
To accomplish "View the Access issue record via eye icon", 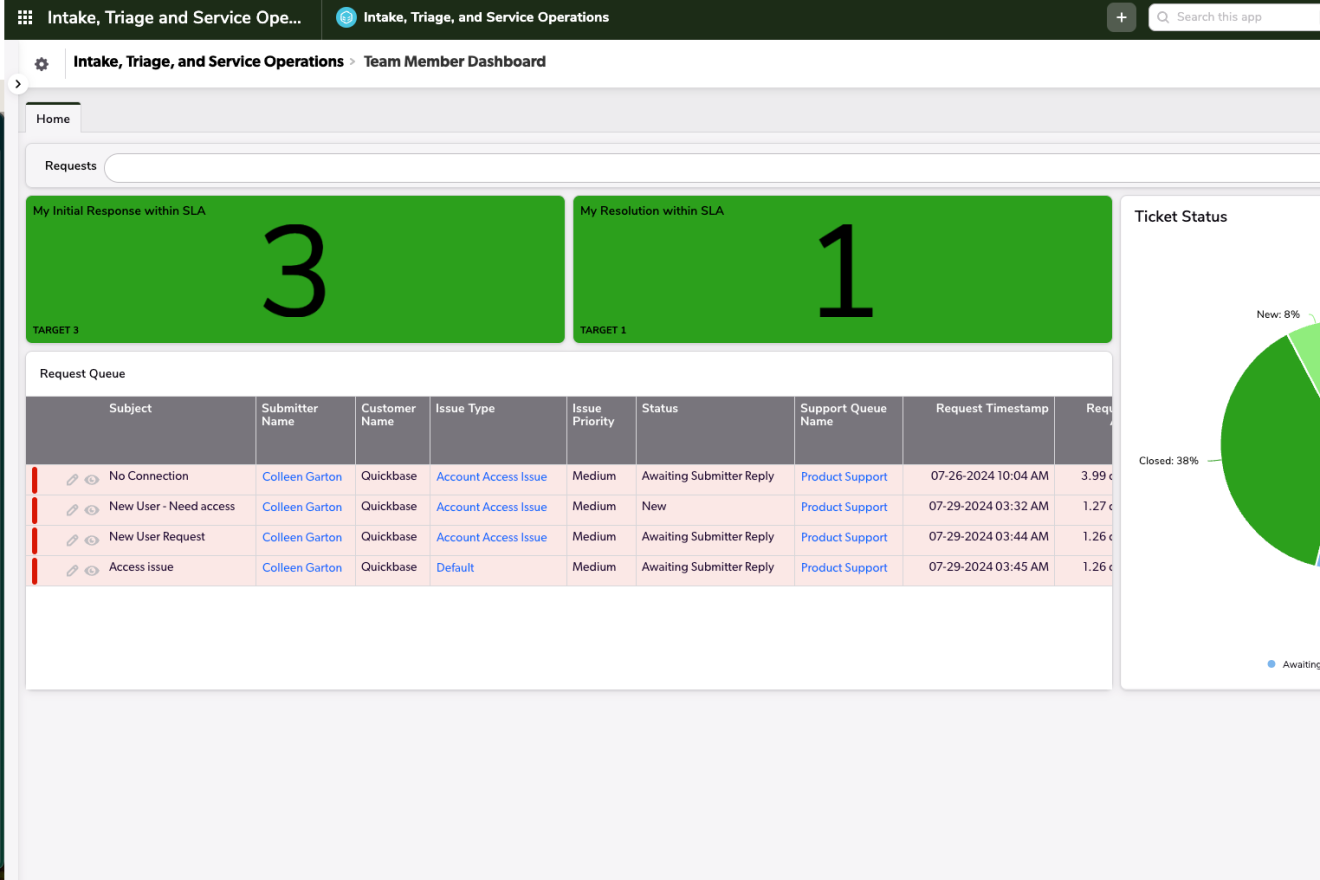I will [91, 570].
